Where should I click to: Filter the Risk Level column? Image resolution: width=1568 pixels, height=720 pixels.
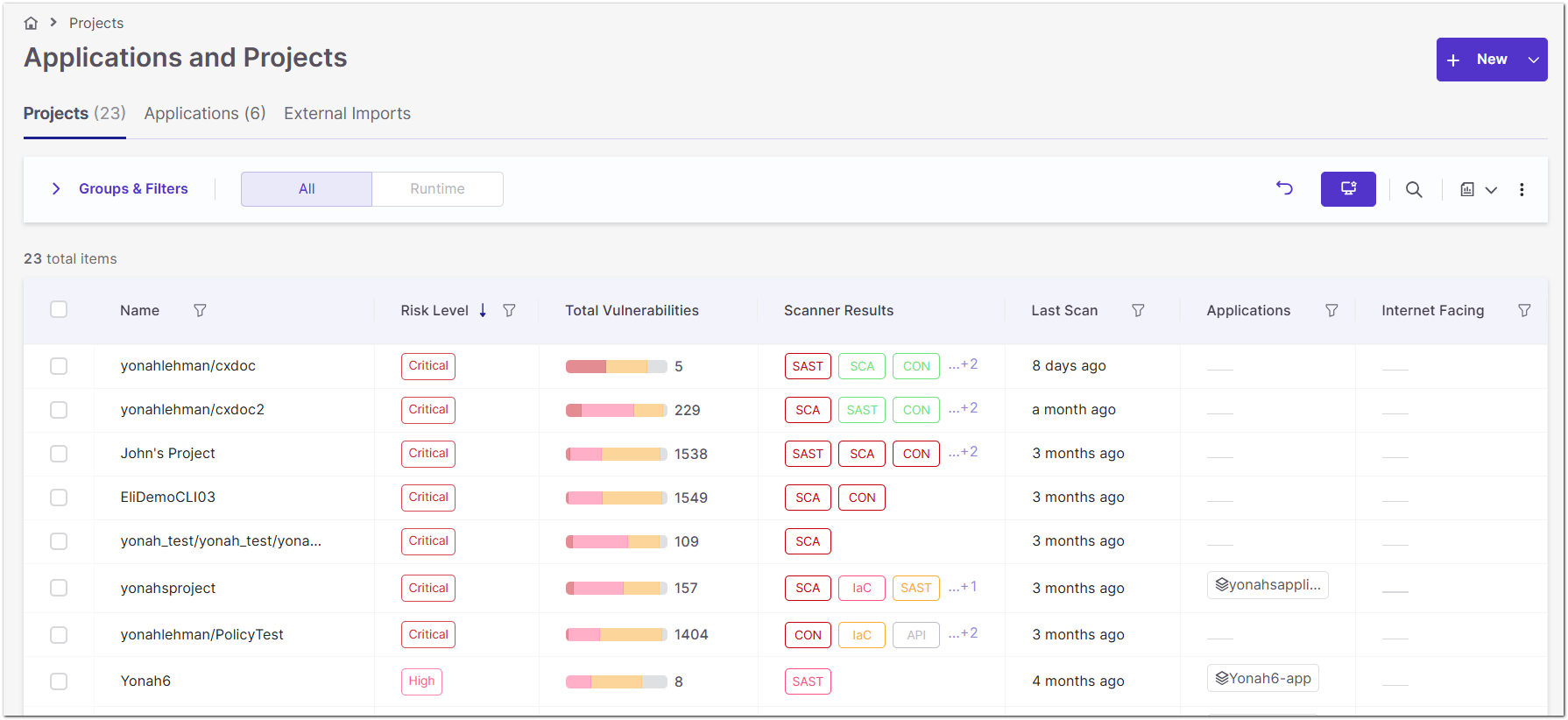click(509, 311)
